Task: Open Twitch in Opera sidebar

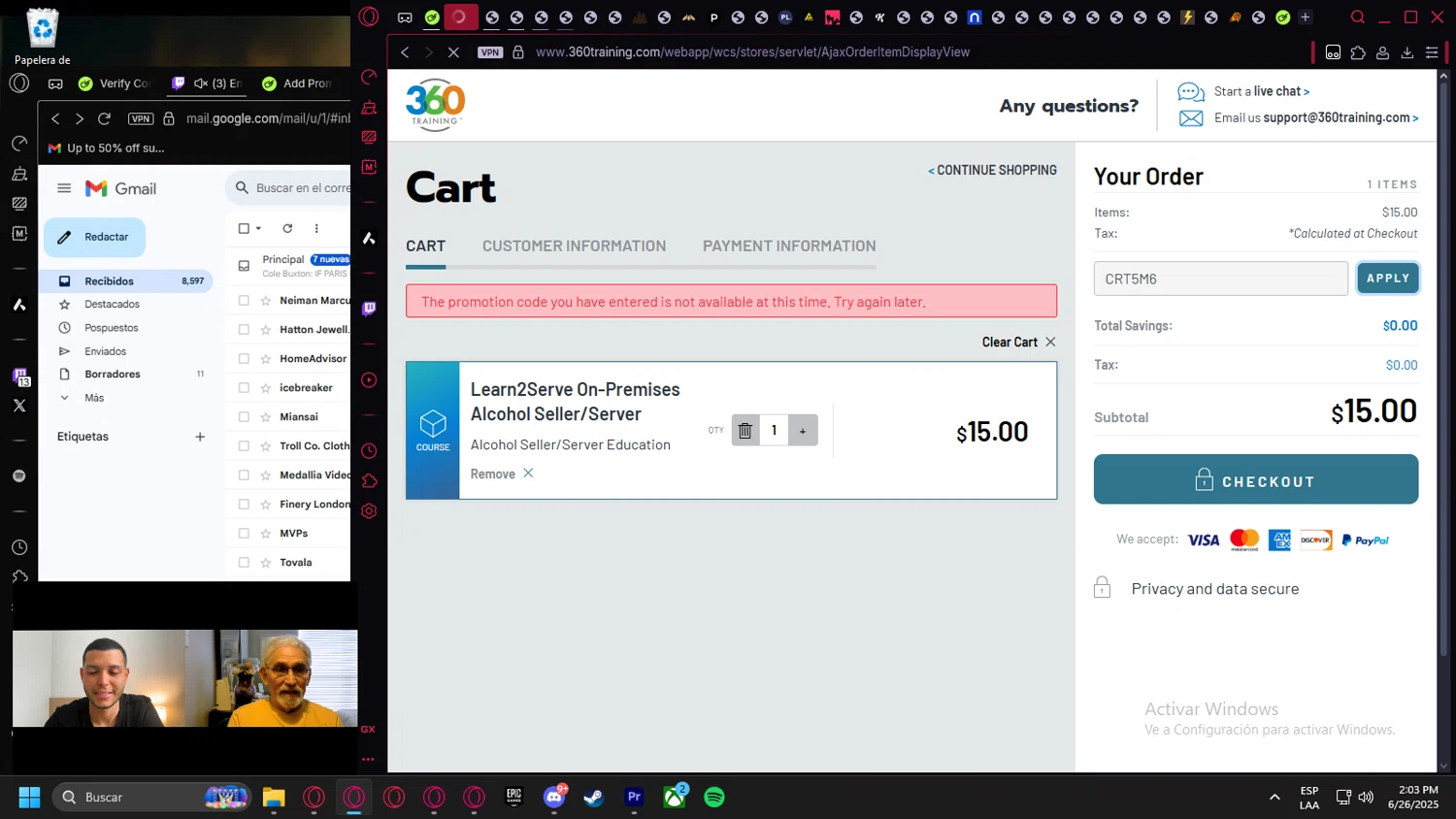Action: tap(369, 309)
